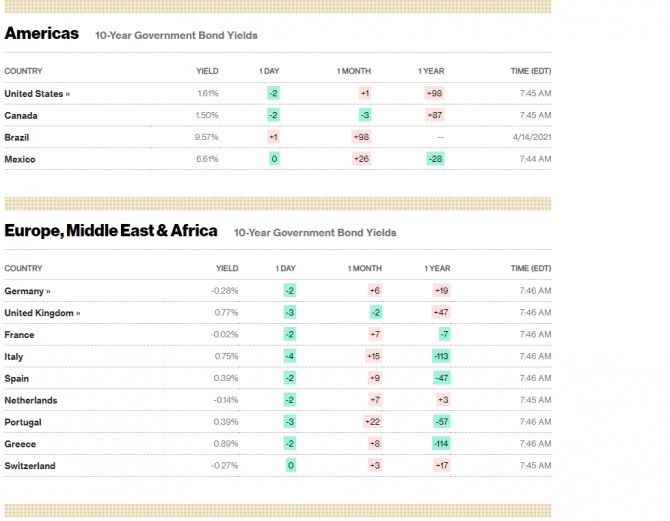Viewport: 670px width, 521px height.
Task: Click Brazil's +98 one-month change badge
Action: pyautogui.click(x=361, y=137)
